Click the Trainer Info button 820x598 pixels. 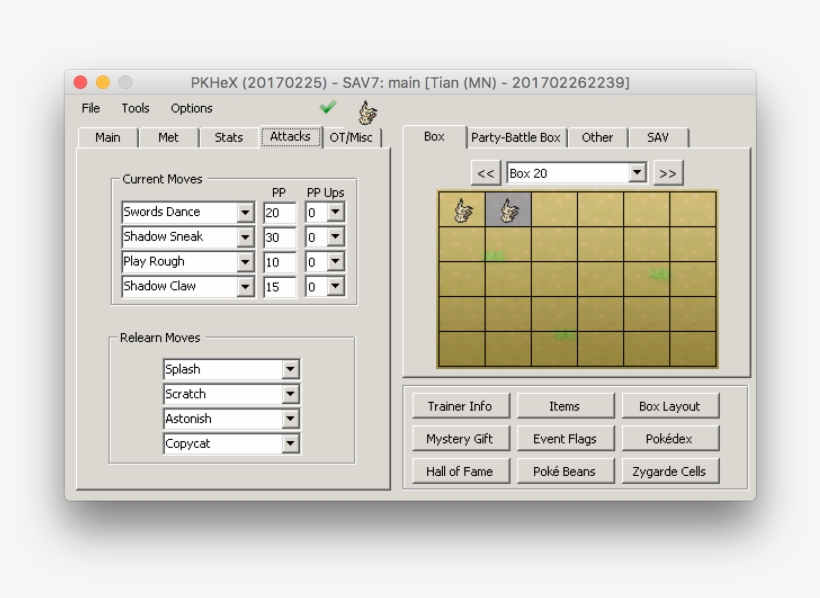460,406
